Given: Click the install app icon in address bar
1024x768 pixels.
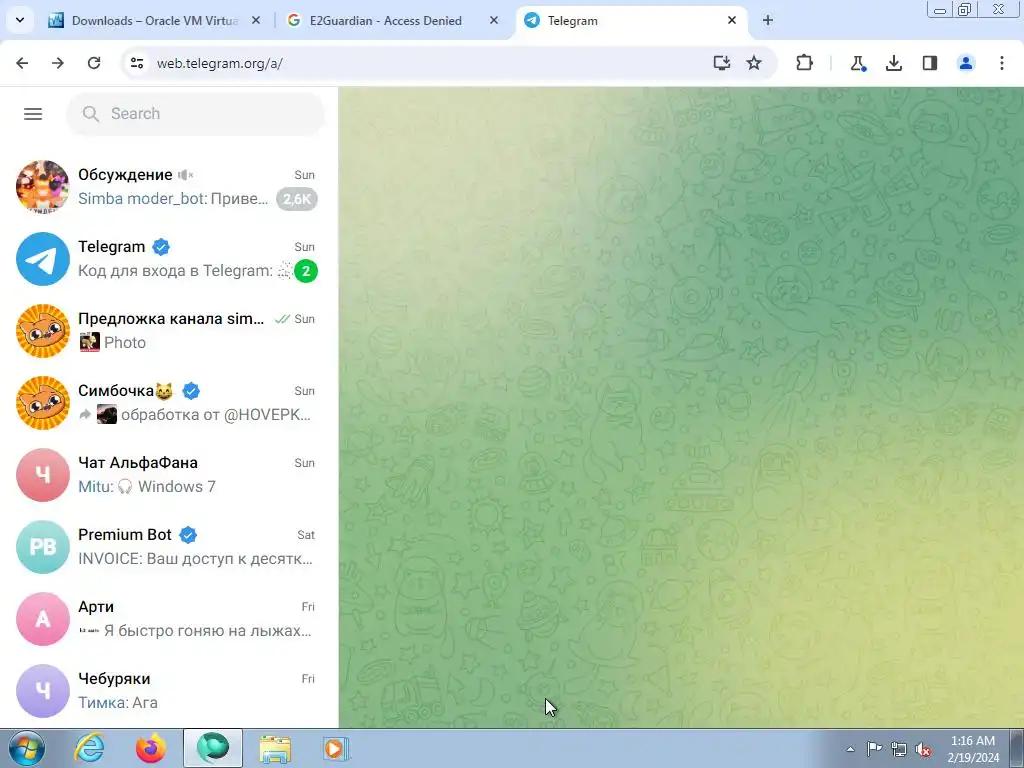Looking at the screenshot, I should tap(721, 63).
